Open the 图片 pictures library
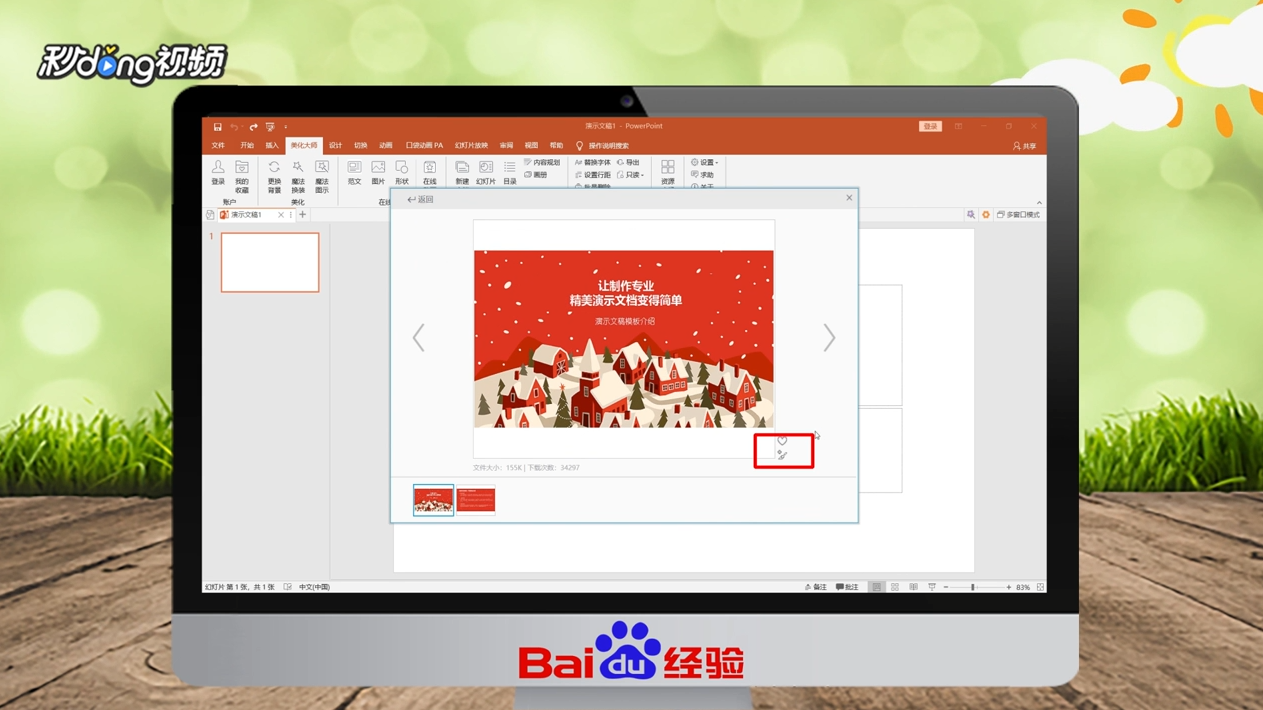Screen dimensions: 1263x710 (378, 173)
